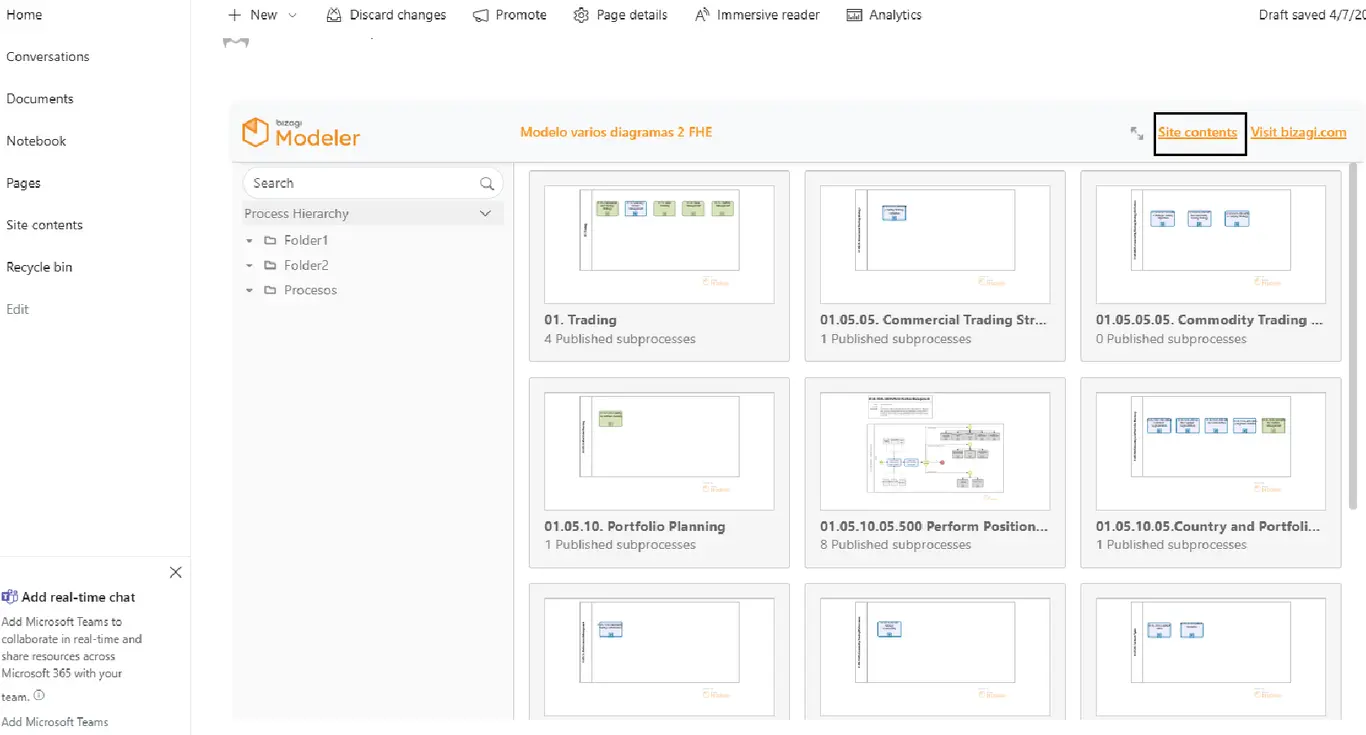Click the Microsoft Teams icon by the chat heading
The image size is (1366, 735).
[10, 597]
